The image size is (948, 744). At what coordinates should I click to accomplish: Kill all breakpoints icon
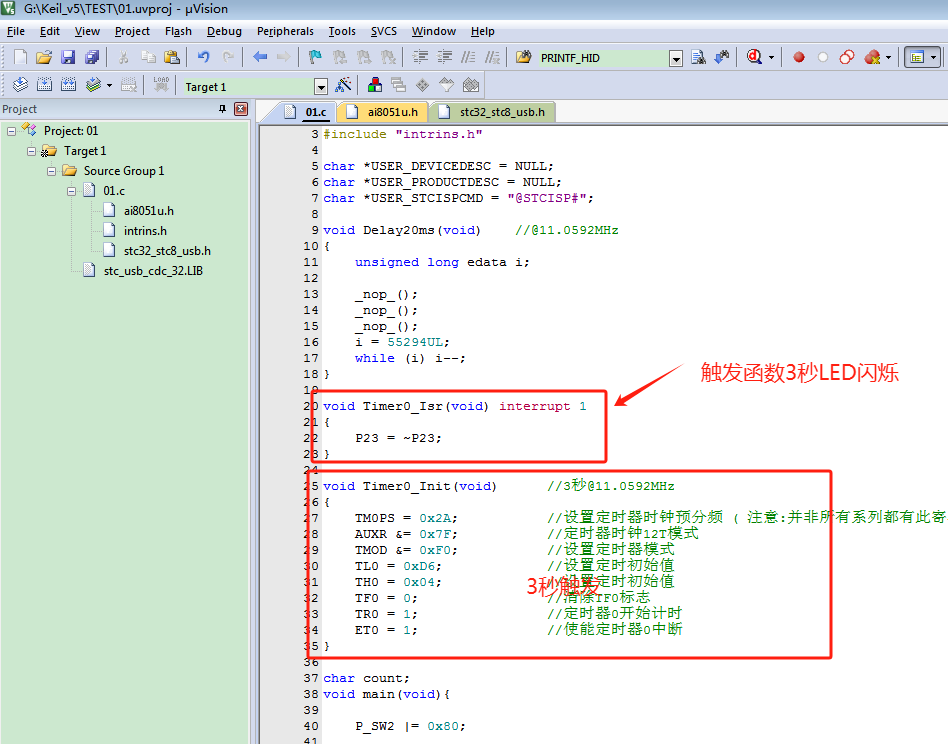872,57
